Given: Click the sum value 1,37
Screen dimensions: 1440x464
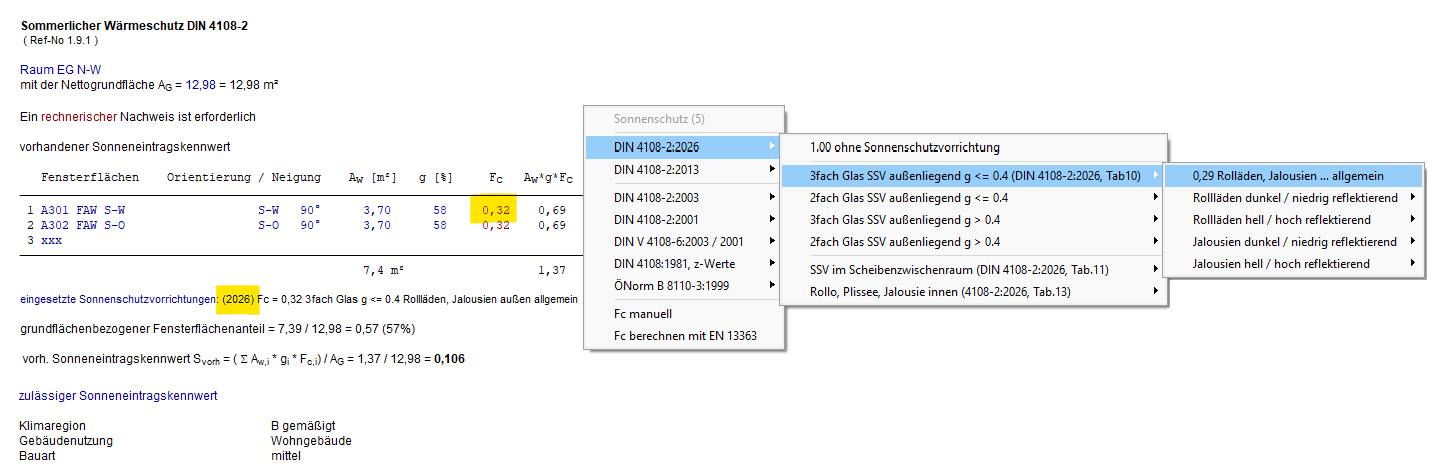Looking at the screenshot, I should click(x=553, y=270).
